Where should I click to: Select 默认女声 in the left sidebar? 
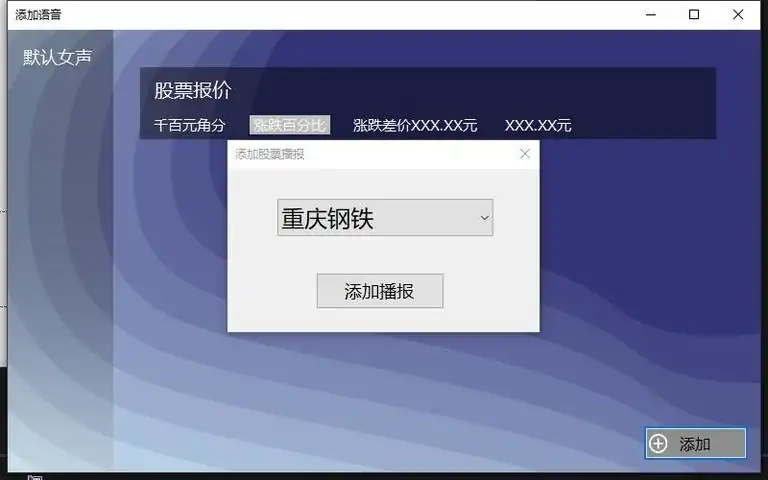point(58,57)
